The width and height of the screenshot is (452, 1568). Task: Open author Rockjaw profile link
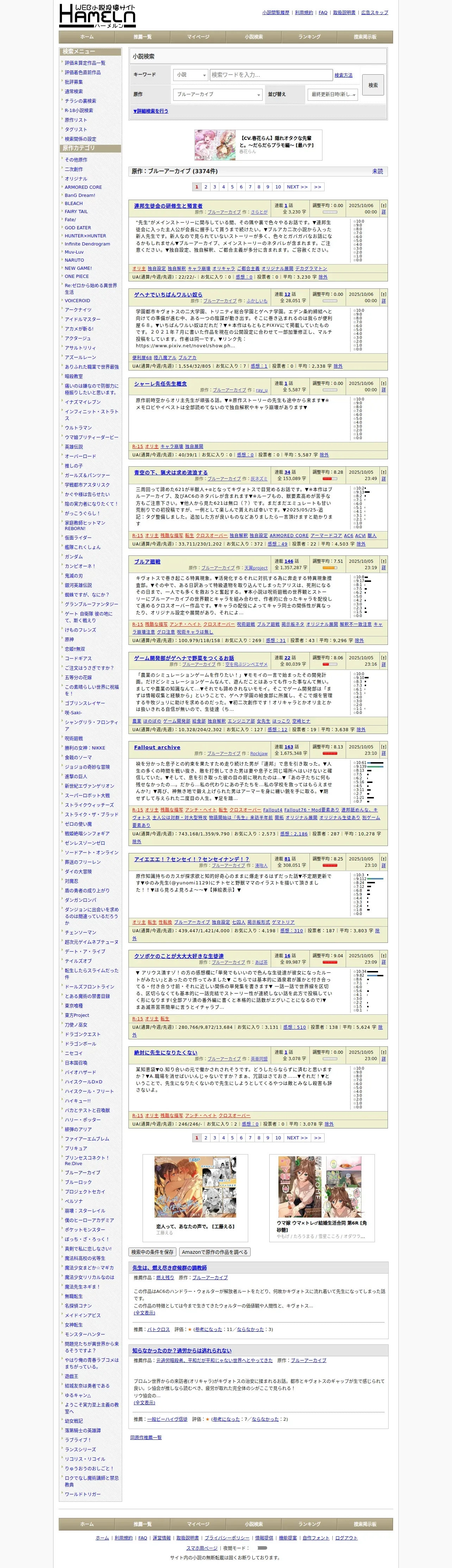coord(258,754)
